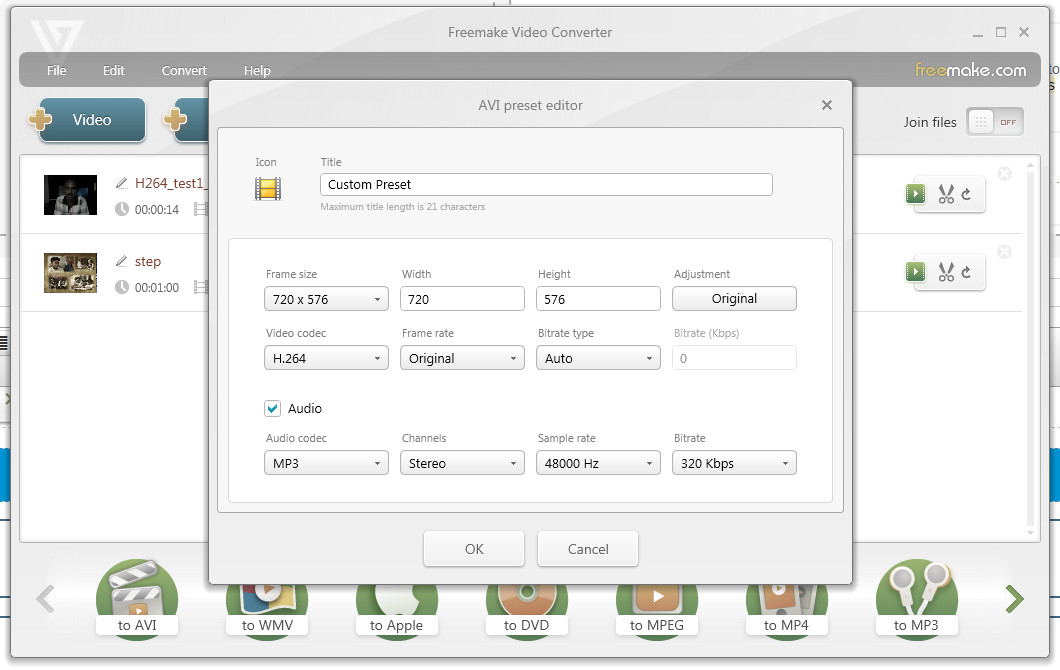Click the Original adjustment button
This screenshot has height=670, width=1060.
[x=734, y=299]
